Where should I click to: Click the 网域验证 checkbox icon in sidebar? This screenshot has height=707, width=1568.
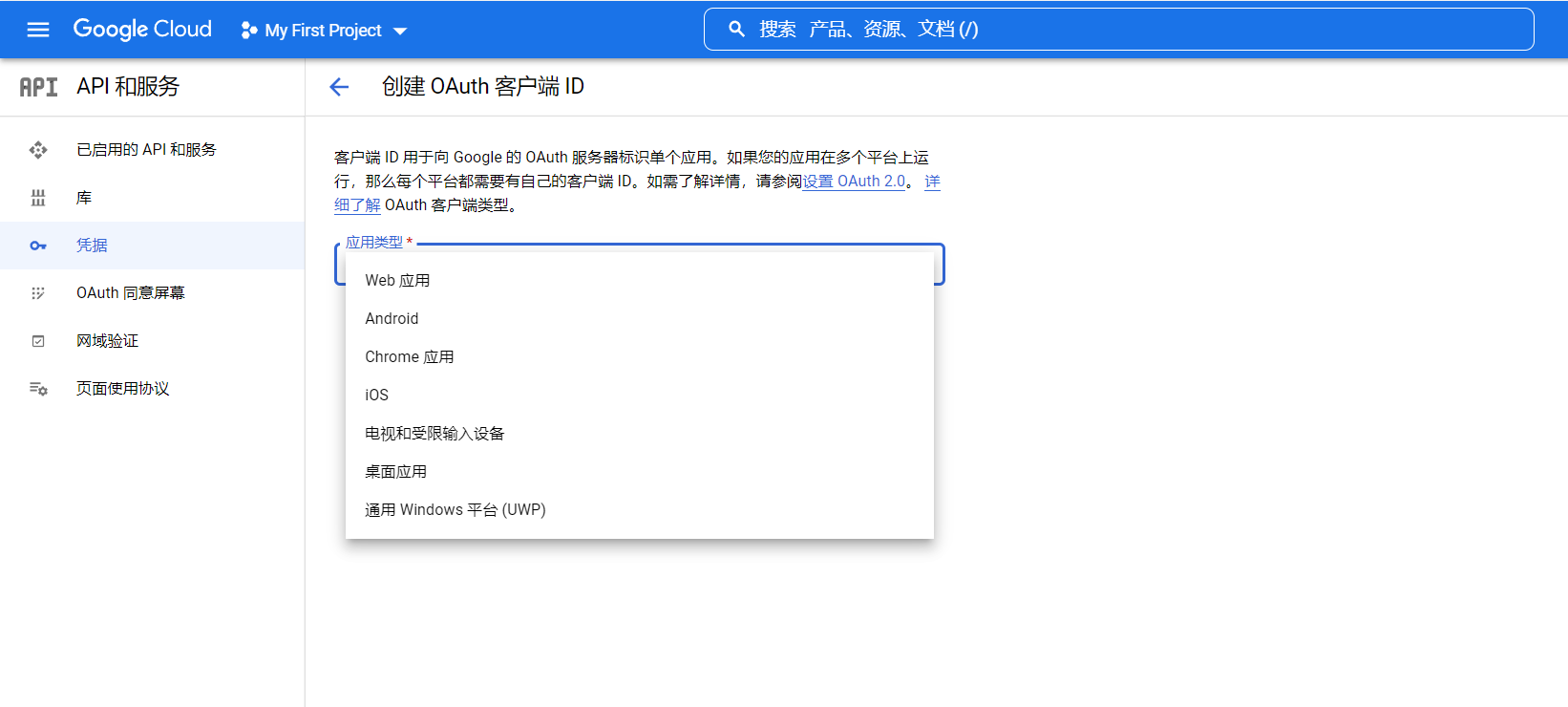38,341
